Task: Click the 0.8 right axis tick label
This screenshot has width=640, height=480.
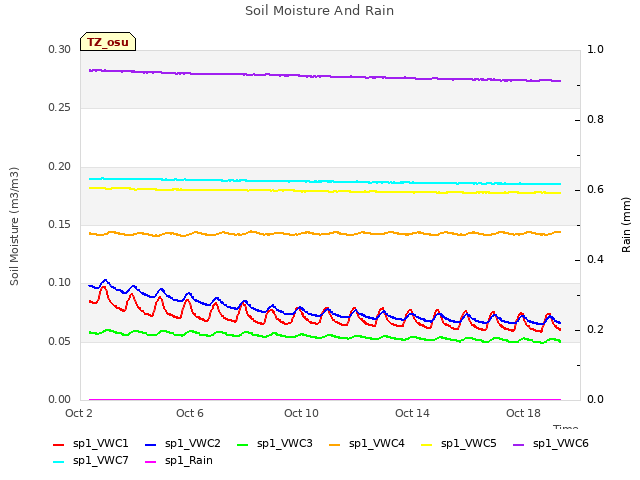Action: tap(595, 119)
